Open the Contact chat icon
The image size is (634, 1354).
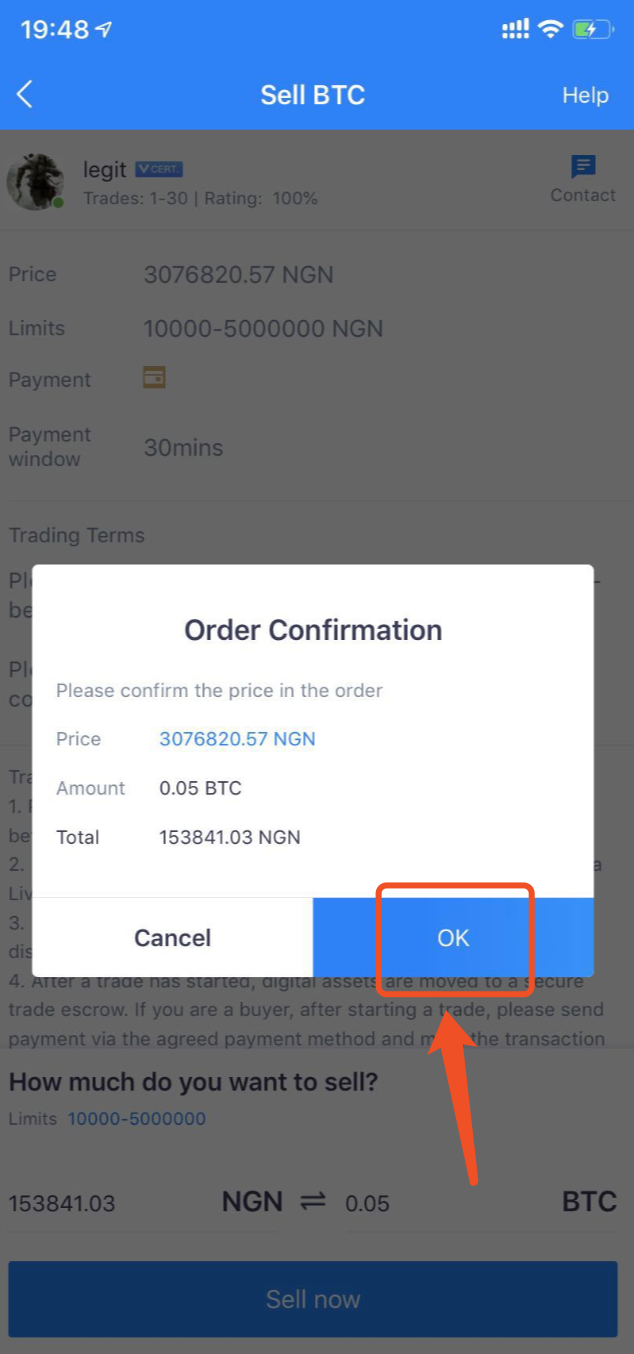pos(583,167)
